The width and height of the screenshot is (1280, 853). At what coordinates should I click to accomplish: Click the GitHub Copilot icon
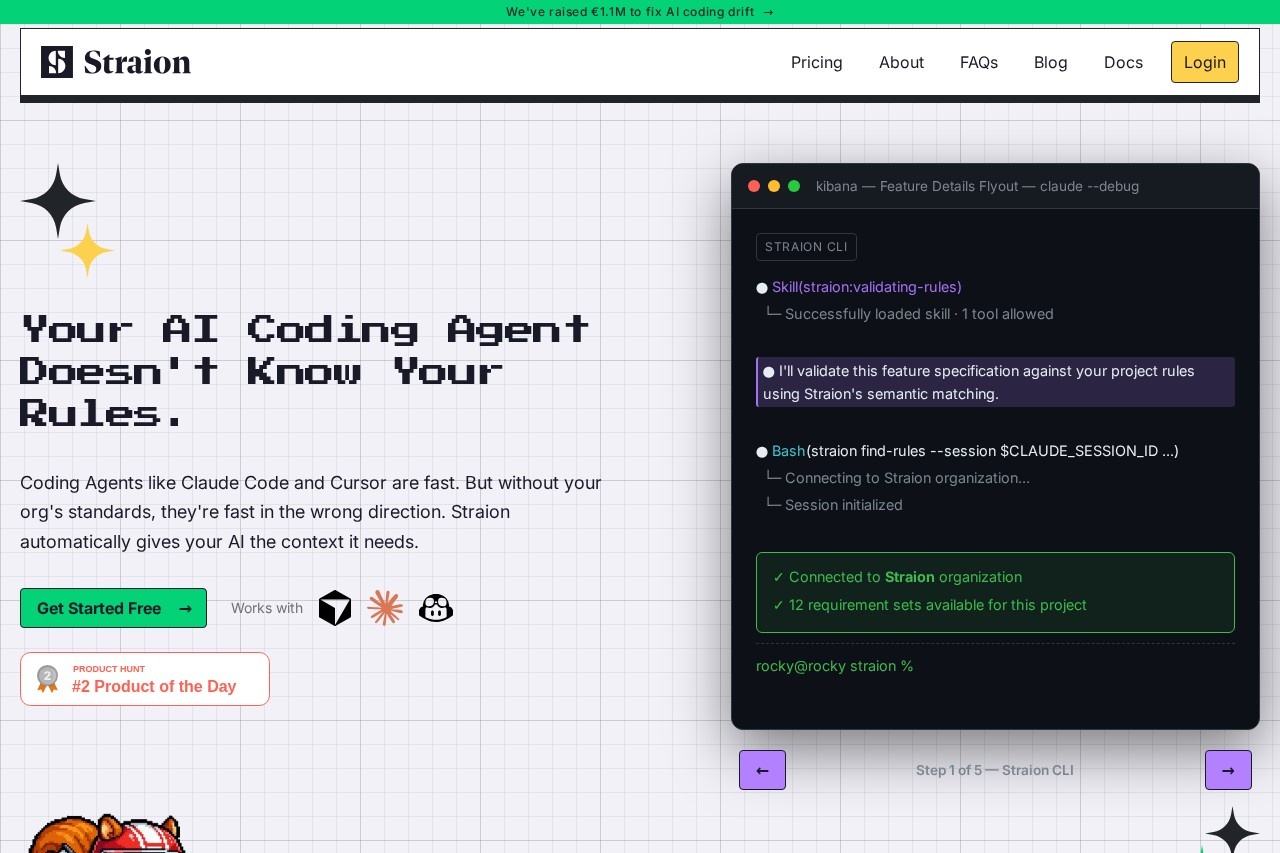click(x=436, y=608)
